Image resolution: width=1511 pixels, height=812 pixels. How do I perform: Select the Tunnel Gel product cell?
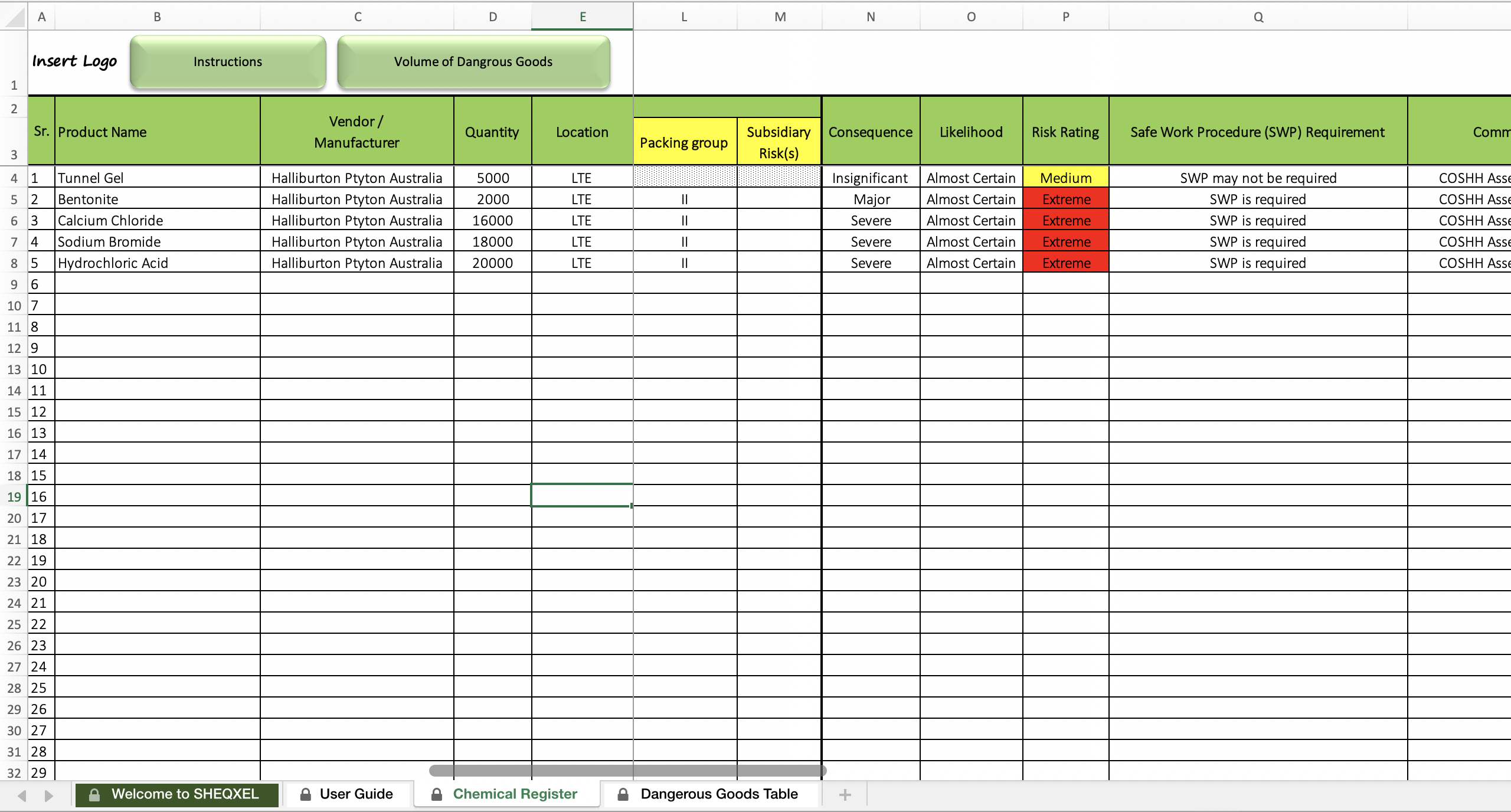click(x=158, y=178)
